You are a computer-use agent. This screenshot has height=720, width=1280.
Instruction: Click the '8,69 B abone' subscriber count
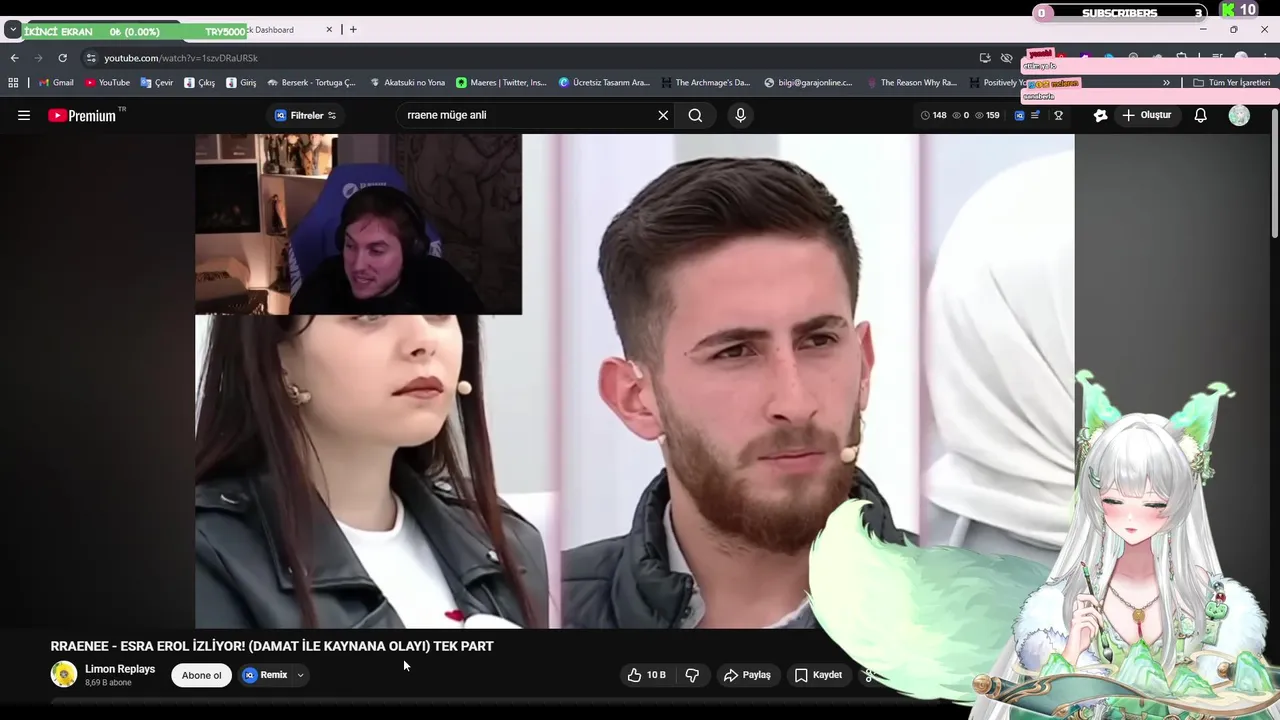point(108,683)
